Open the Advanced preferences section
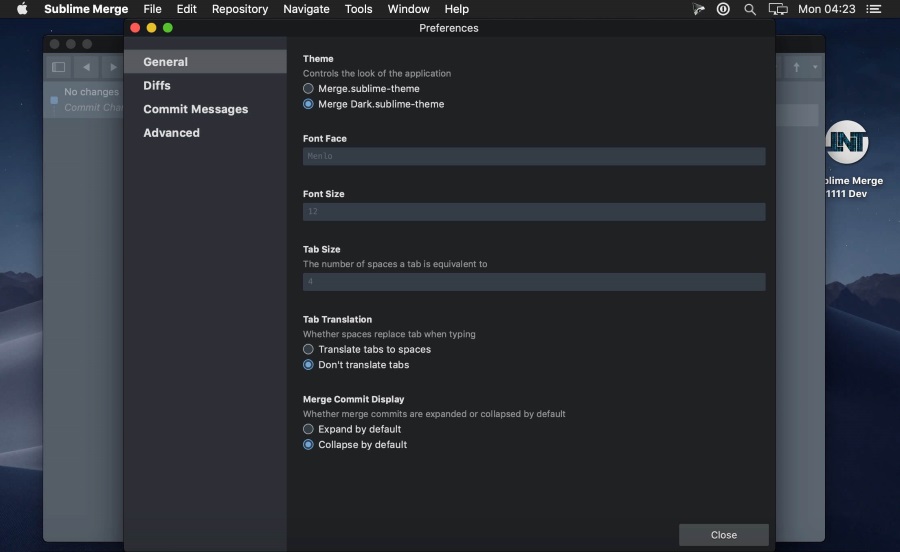Viewport: 900px width, 552px height. (205, 133)
